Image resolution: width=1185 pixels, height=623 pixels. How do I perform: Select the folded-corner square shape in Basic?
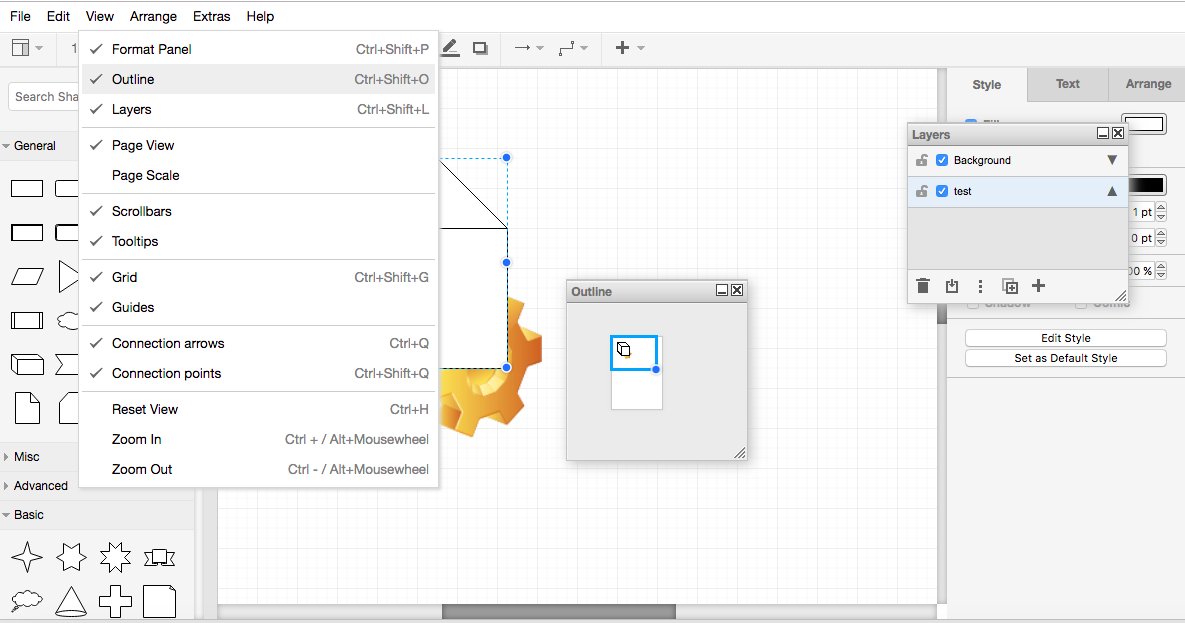[159, 601]
